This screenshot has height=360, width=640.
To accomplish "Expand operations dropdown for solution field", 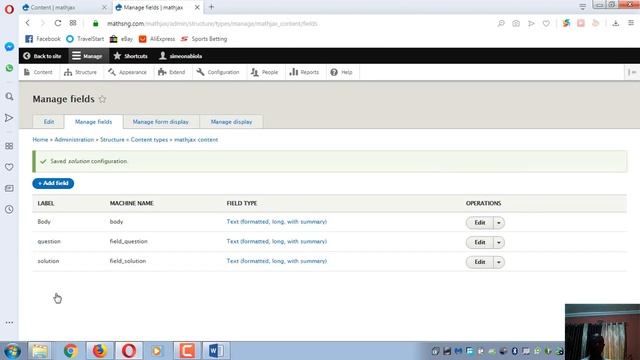I will [499, 262].
